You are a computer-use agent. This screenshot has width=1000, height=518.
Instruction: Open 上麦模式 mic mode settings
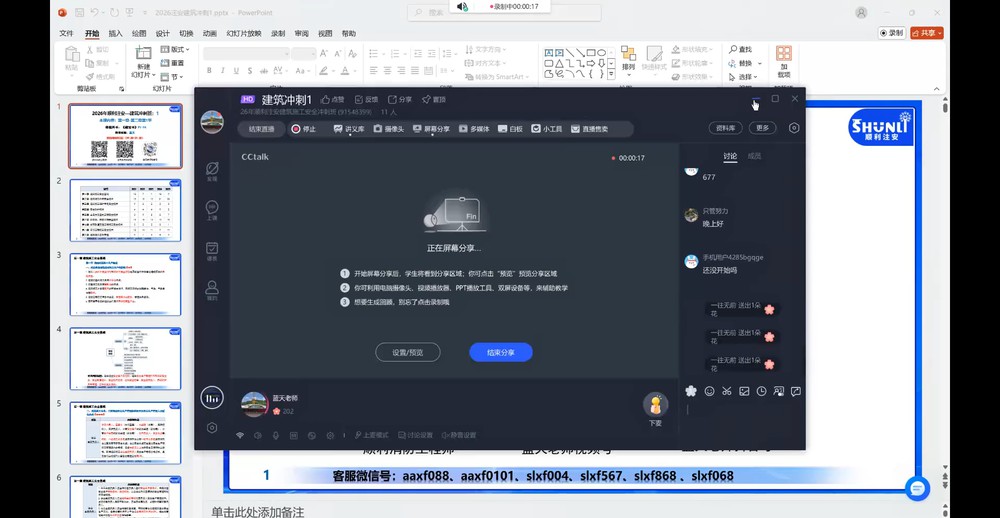371,435
